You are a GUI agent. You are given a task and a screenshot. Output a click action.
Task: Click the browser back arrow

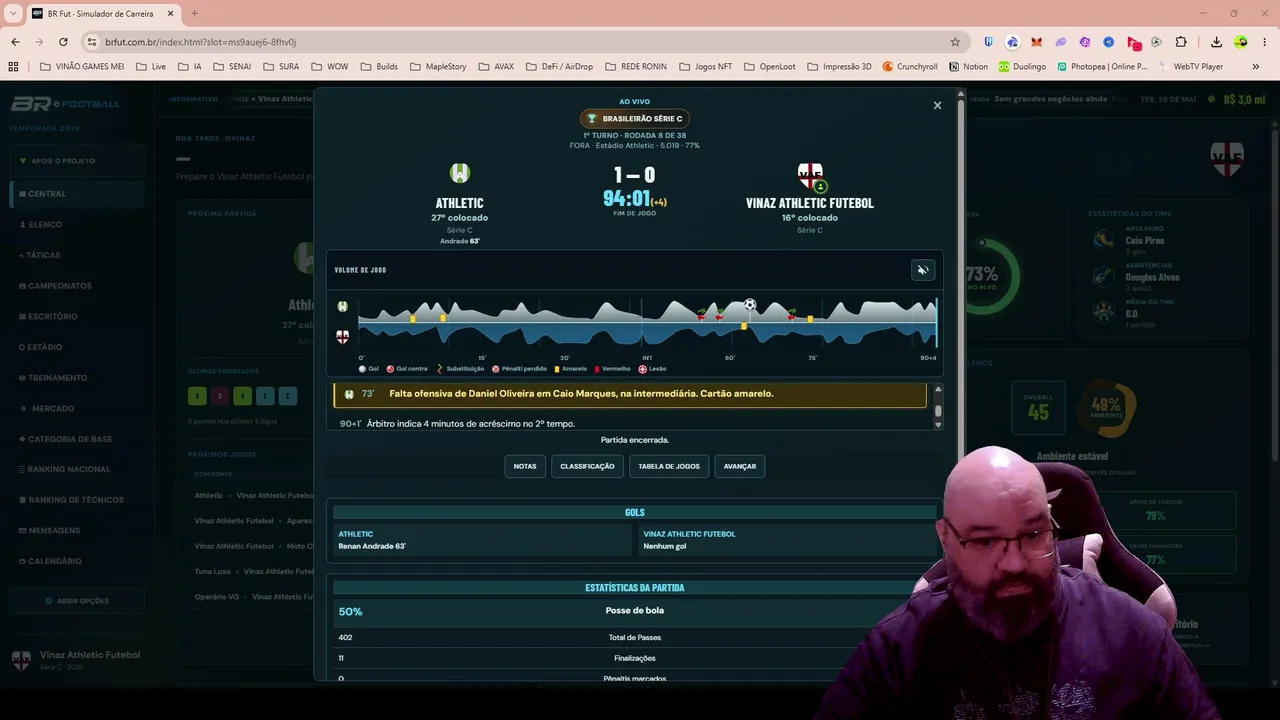click(15, 42)
